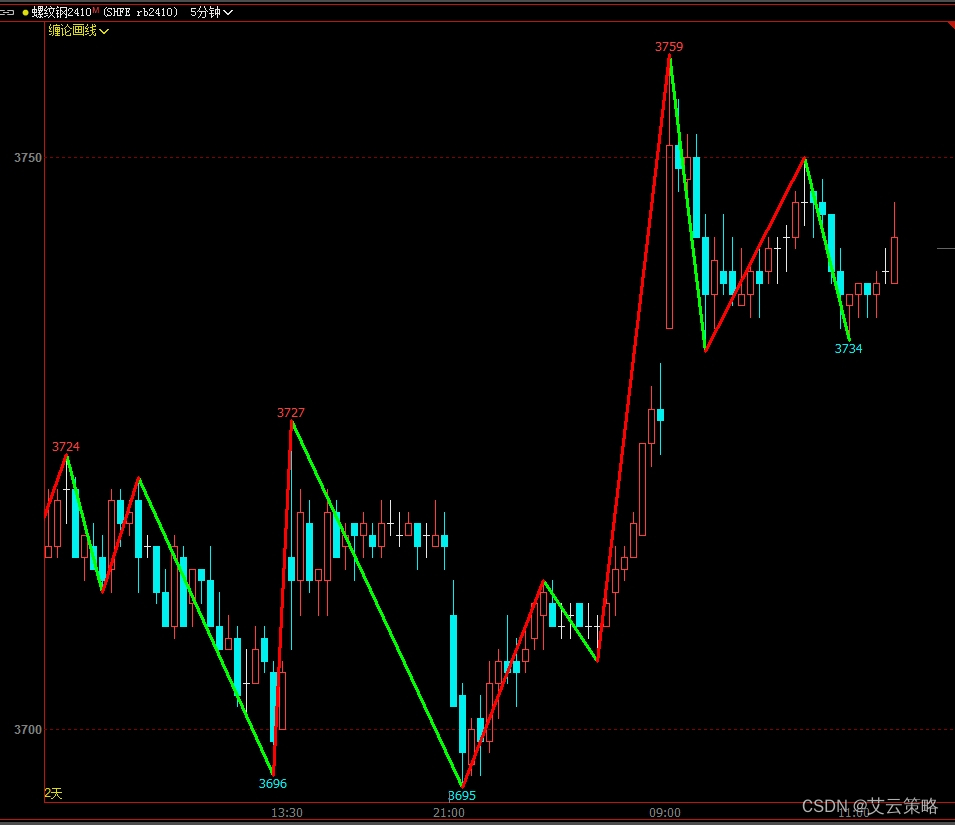Click the 3750 price axis label
The height and width of the screenshot is (825, 955).
(x=28, y=158)
